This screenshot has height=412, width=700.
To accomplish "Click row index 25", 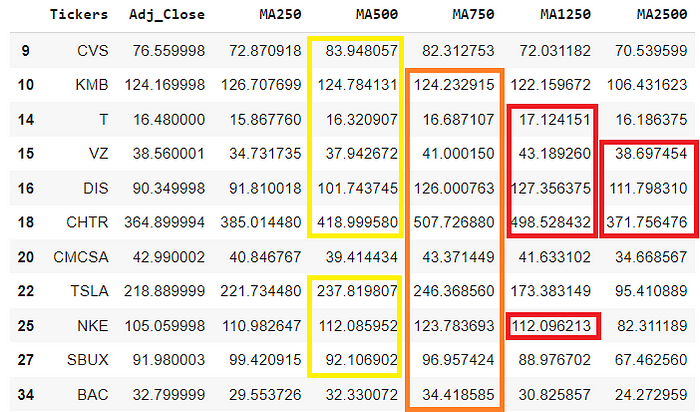I will [25, 325].
